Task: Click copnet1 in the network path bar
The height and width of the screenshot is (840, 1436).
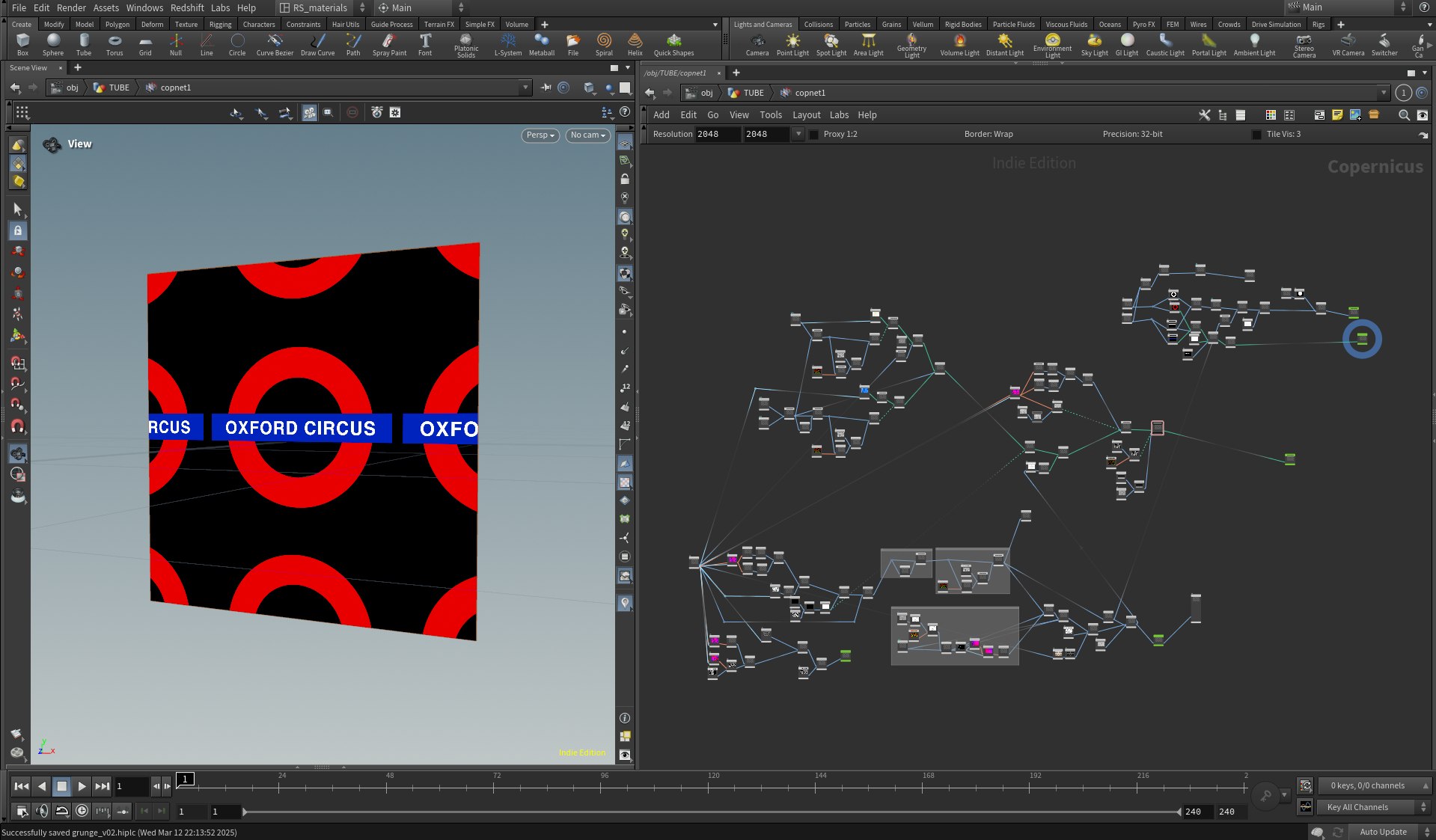Action: point(803,93)
